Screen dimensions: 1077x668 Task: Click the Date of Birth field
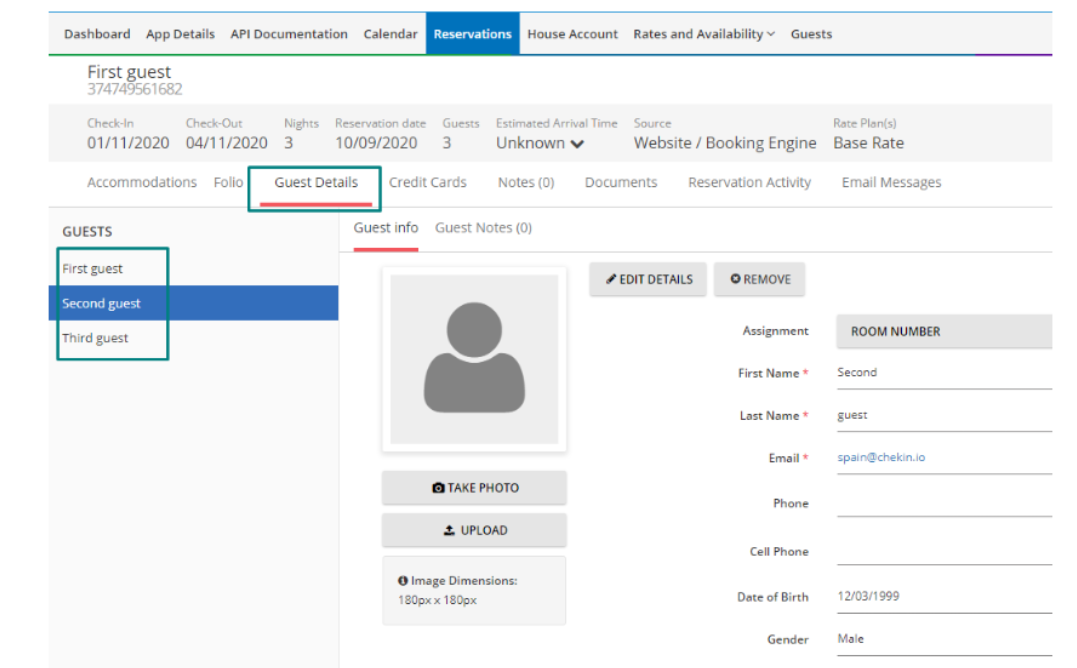943,597
